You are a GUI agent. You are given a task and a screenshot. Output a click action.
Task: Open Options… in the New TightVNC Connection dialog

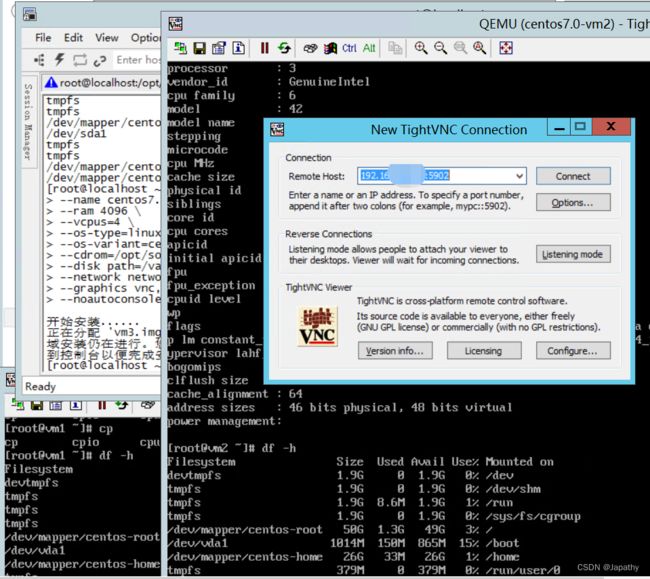click(x=573, y=203)
